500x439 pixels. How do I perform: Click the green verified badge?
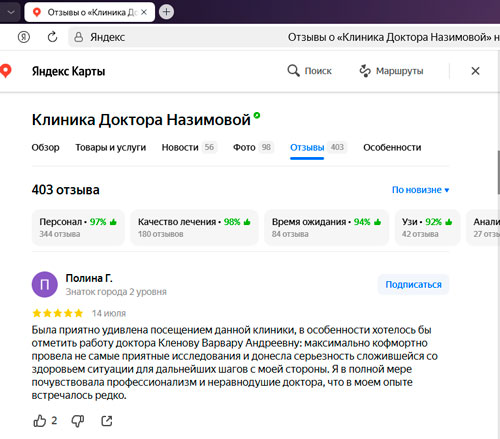[257, 115]
